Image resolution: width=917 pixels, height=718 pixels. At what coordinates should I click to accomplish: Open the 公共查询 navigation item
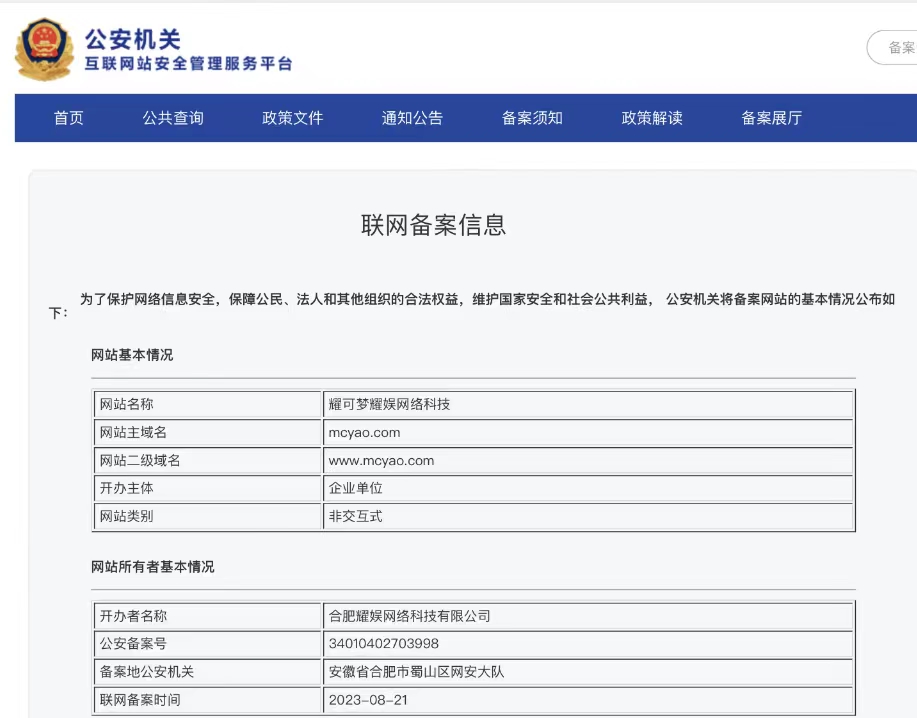pos(173,118)
